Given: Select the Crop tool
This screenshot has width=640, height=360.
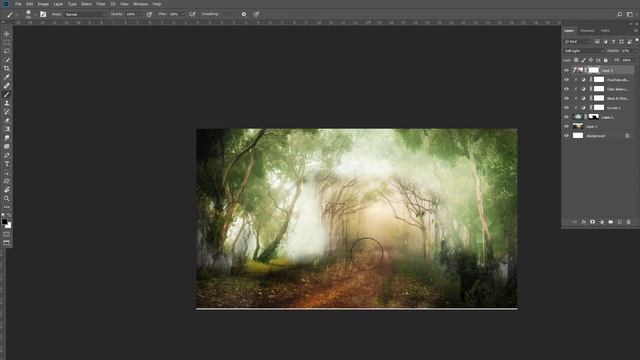Looking at the screenshot, I should point(7,69).
